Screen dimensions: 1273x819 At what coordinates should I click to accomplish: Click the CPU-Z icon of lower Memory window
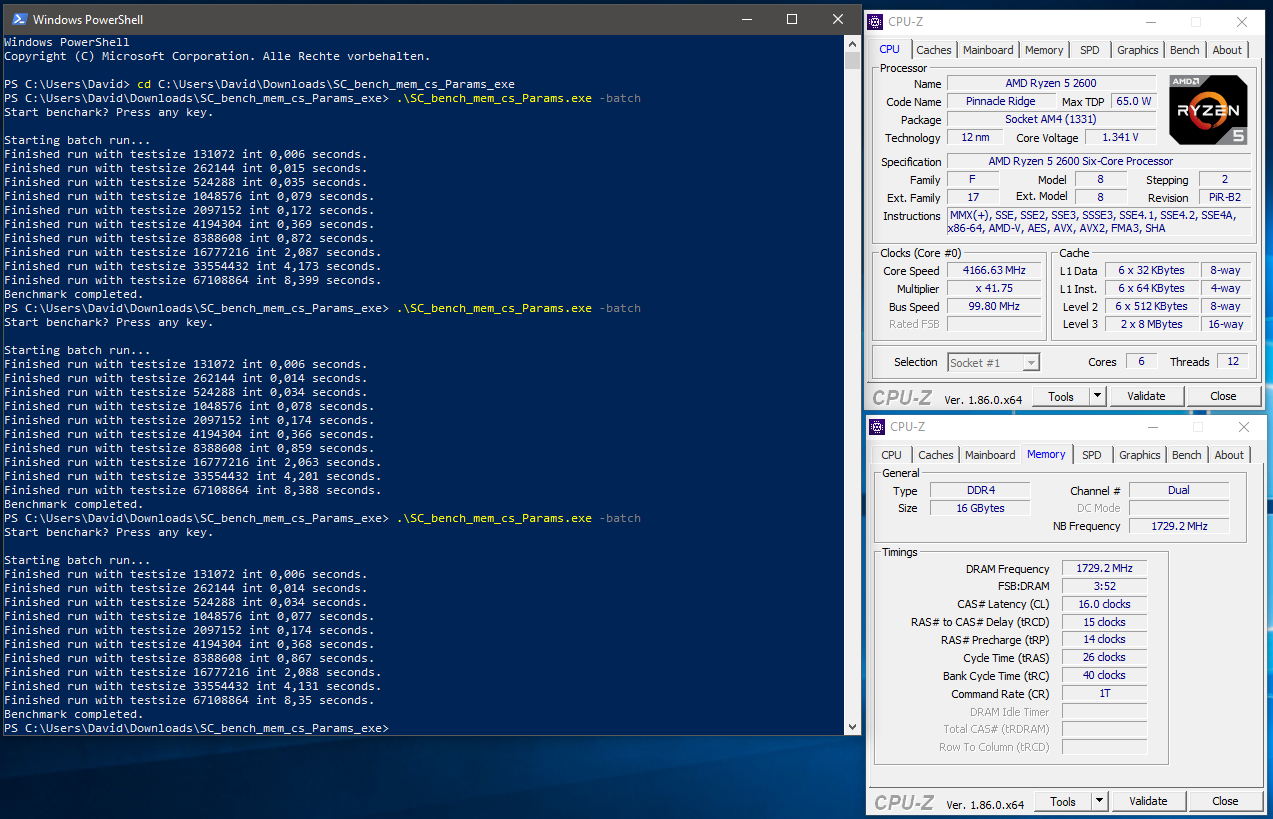(877, 426)
